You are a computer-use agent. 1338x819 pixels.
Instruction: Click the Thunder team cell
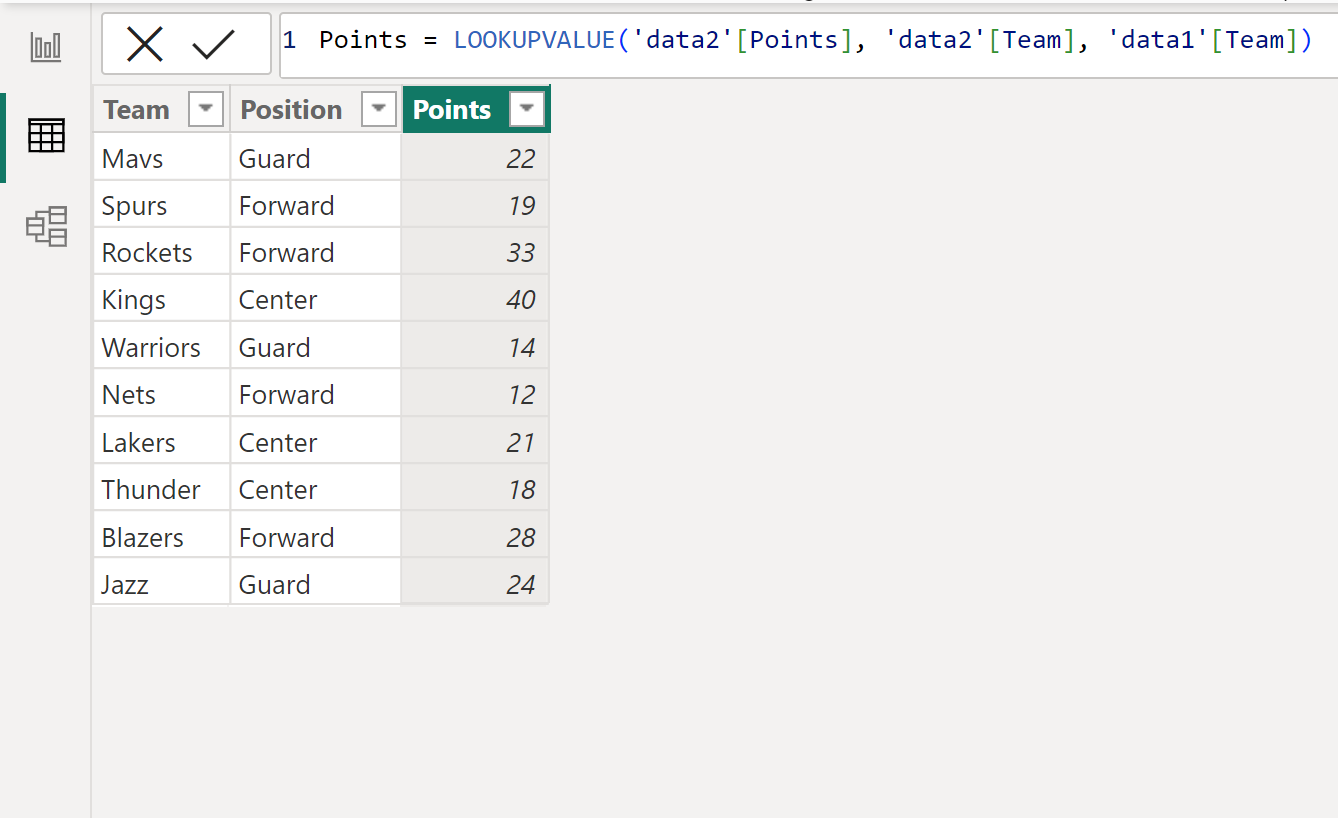point(162,489)
